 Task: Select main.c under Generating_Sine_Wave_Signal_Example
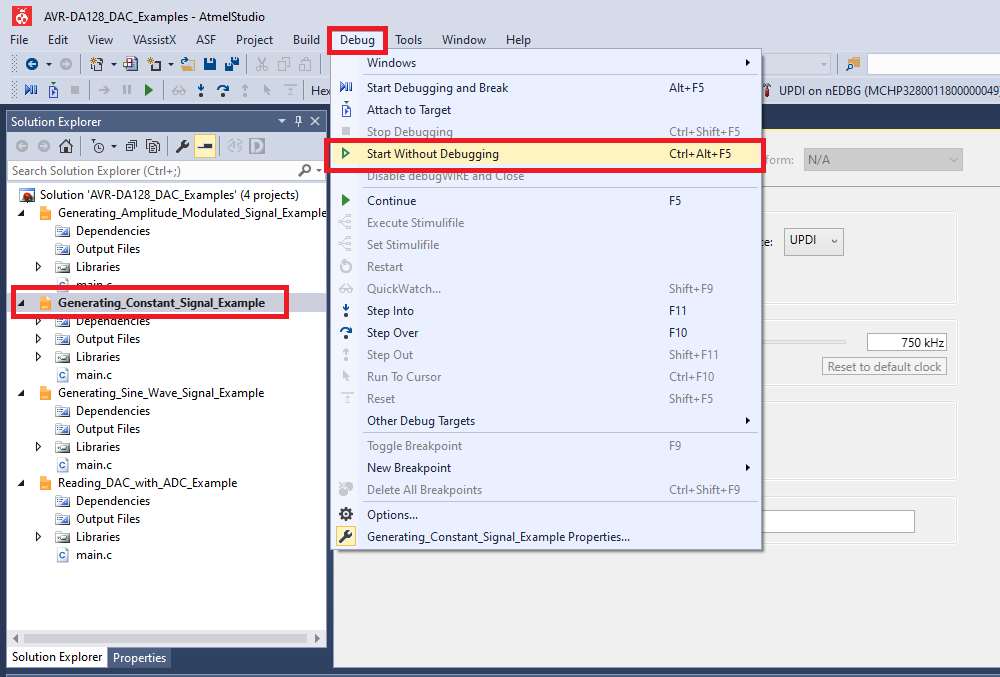[x=94, y=465]
